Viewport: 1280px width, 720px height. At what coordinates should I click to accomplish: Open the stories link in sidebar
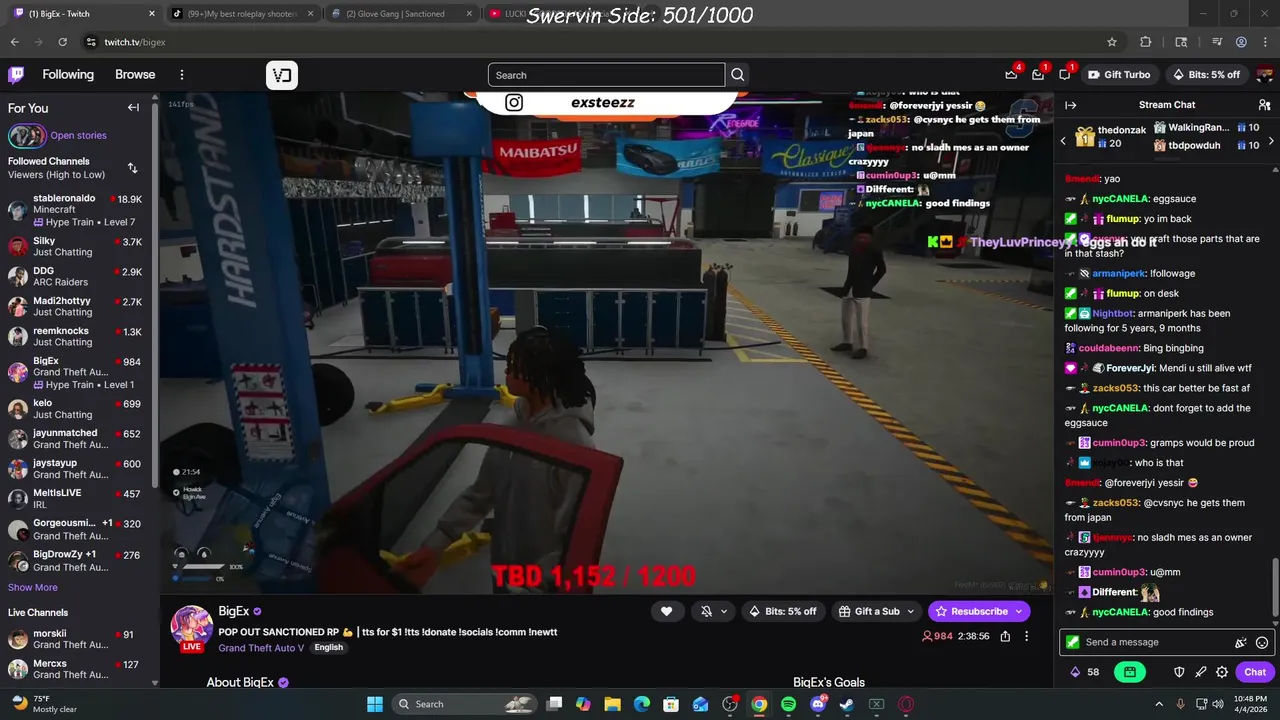(78, 136)
